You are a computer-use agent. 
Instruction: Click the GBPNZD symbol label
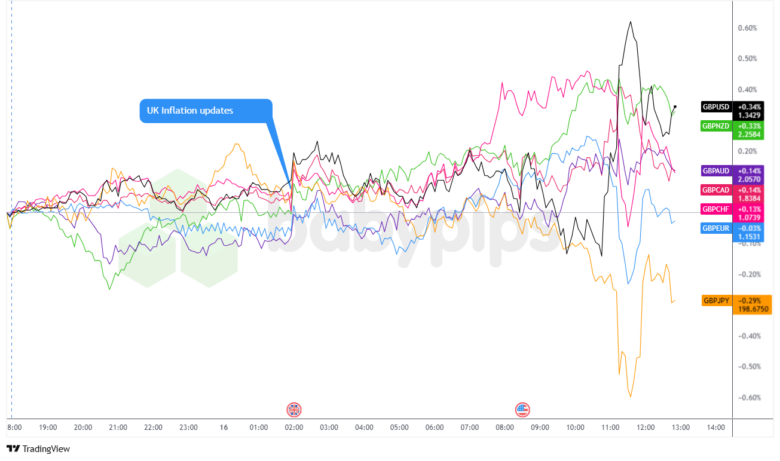pos(717,126)
